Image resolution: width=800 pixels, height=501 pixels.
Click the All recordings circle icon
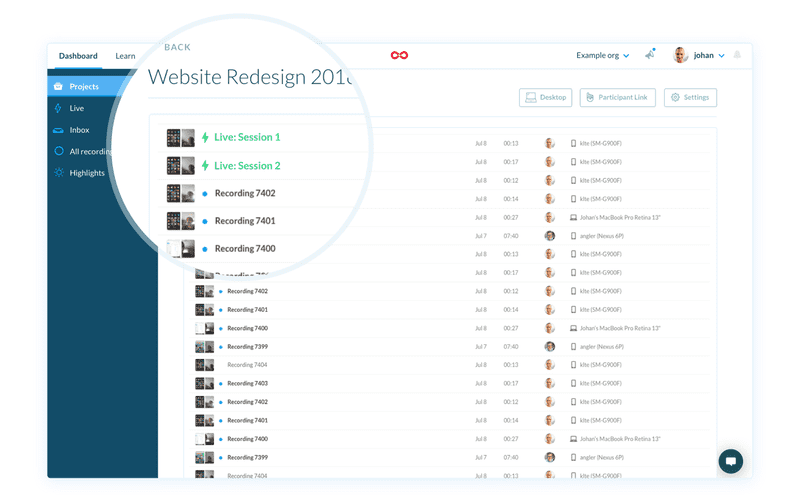(59, 151)
